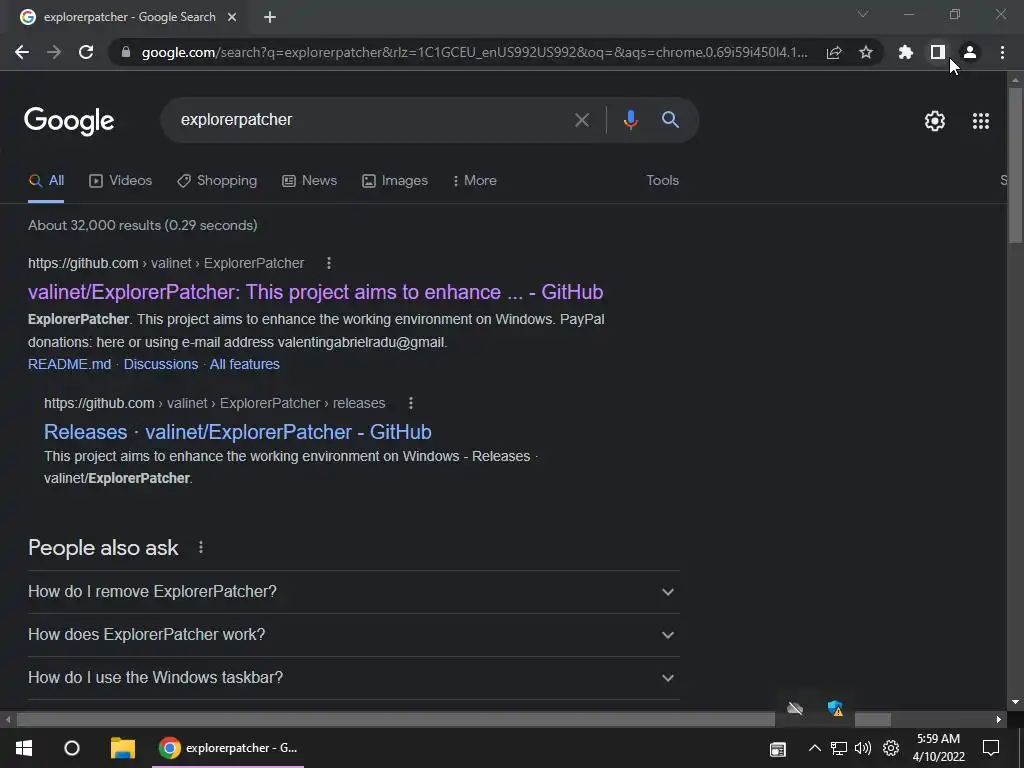Open the settings gear in system tray
Viewport: 1024px width, 768px height.
(891, 748)
